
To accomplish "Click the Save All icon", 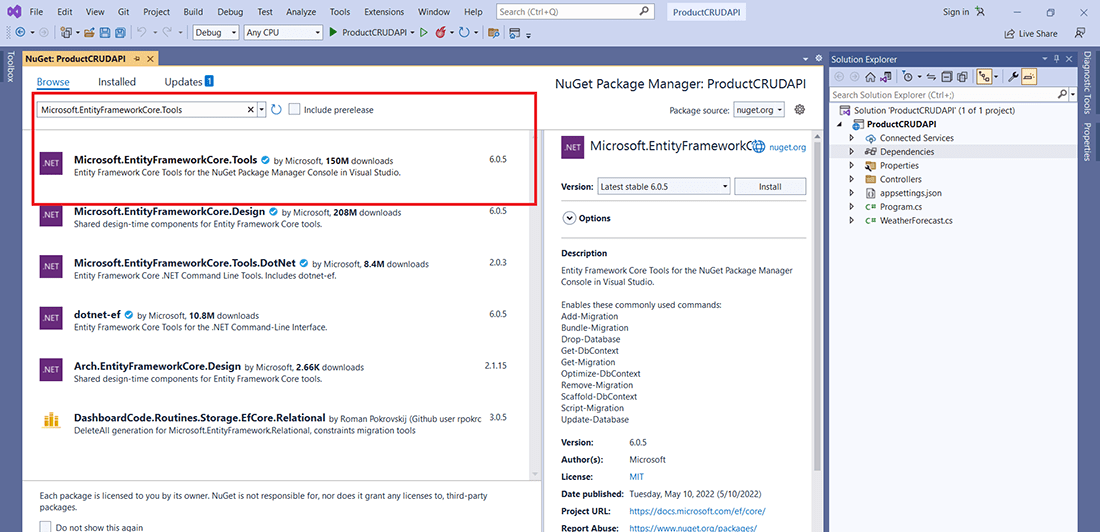I will click(120, 32).
